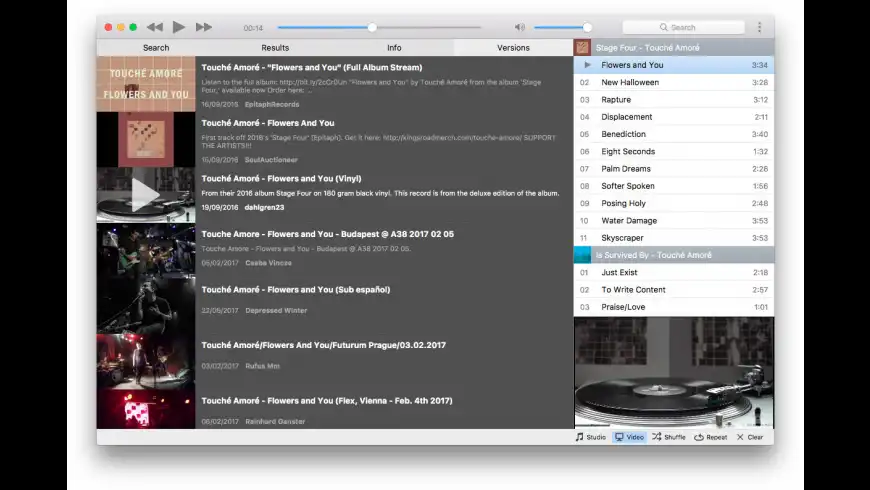Image resolution: width=870 pixels, height=490 pixels.
Task: Start playback with the play button
Action: tap(179, 27)
